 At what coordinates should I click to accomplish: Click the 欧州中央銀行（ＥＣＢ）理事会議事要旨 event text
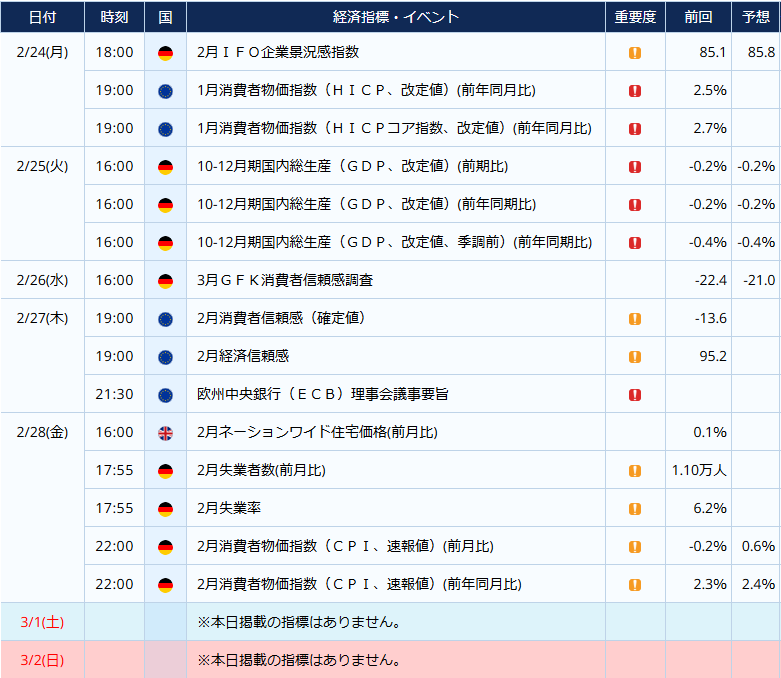[x=322, y=394]
